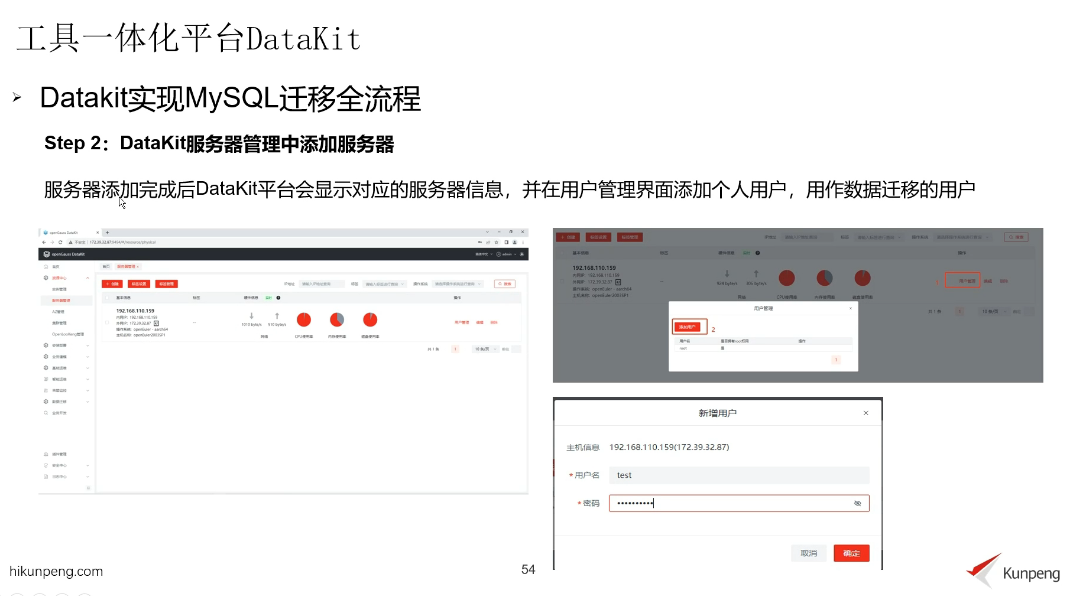
Task: Click third red tag button in left toolbar
Action: [166, 284]
